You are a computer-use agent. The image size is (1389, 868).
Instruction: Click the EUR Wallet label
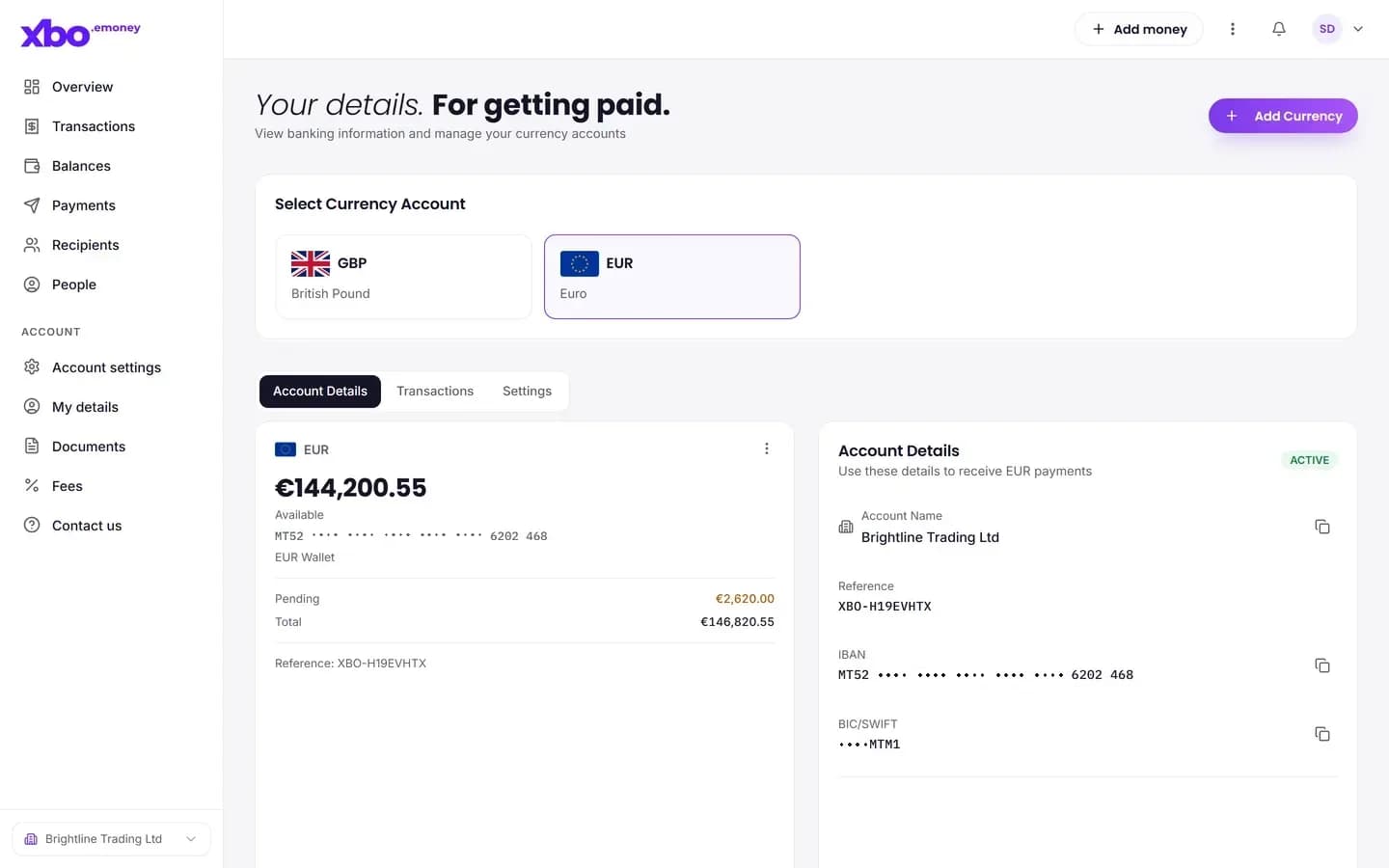click(x=305, y=557)
